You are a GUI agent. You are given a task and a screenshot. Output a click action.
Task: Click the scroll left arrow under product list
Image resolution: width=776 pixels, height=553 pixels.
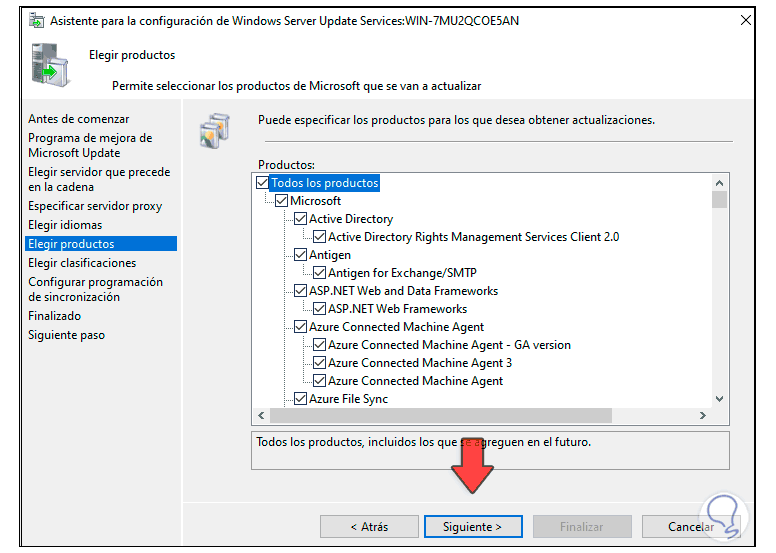click(261, 415)
